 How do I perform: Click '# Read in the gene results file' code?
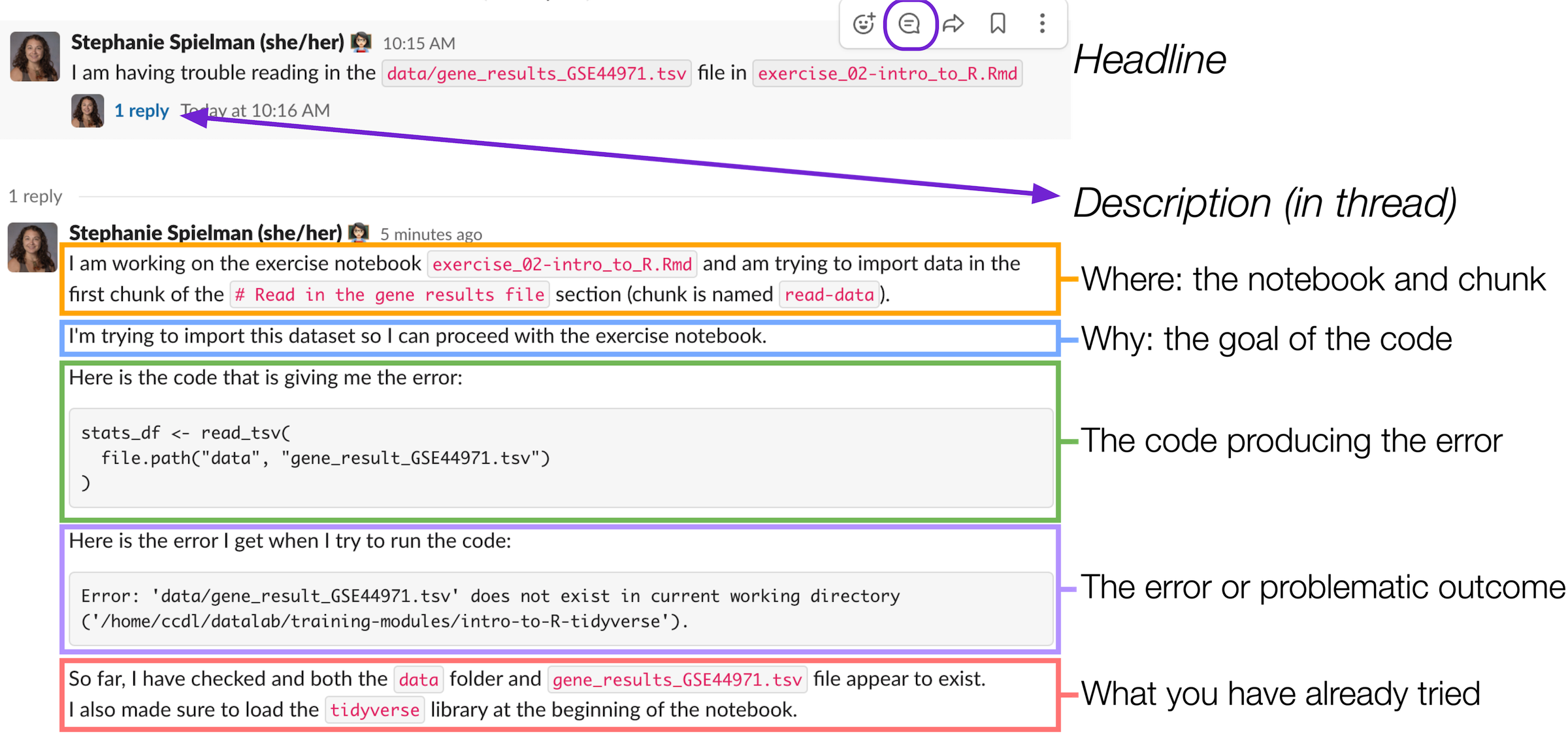click(x=389, y=295)
